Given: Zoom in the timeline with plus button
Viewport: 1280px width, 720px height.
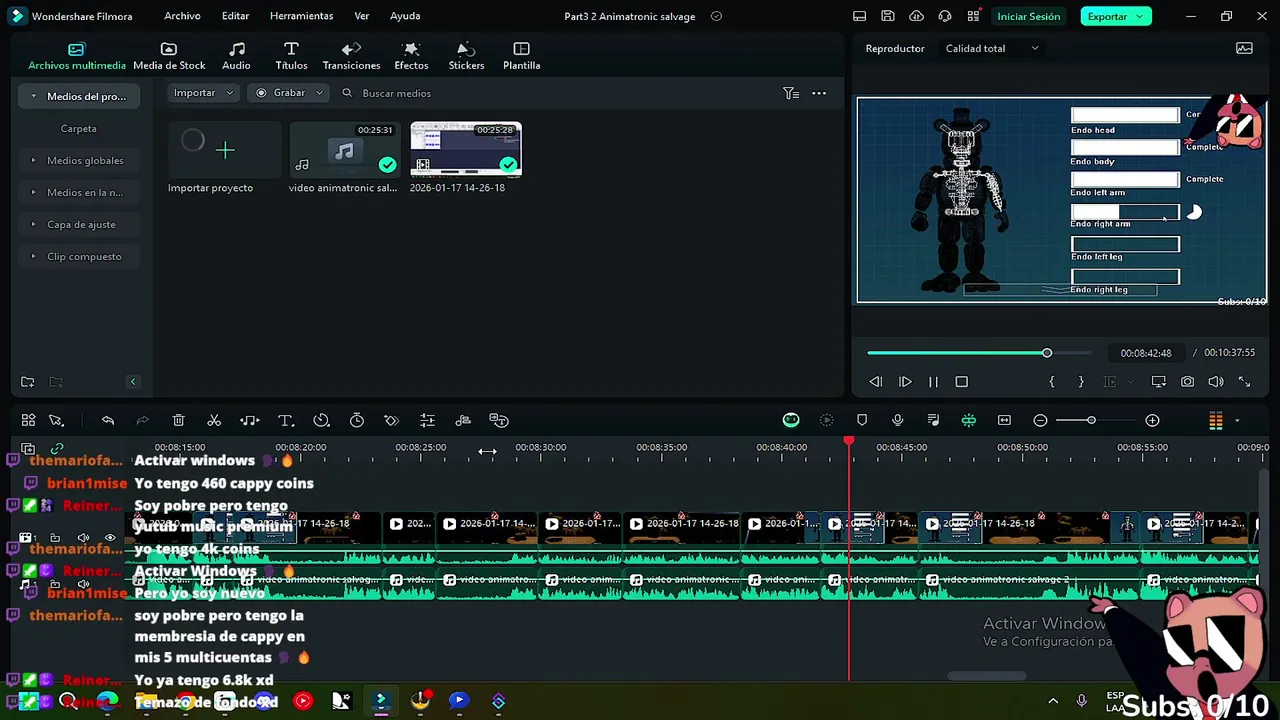Looking at the screenshot, I should (x=1152, y=421).
